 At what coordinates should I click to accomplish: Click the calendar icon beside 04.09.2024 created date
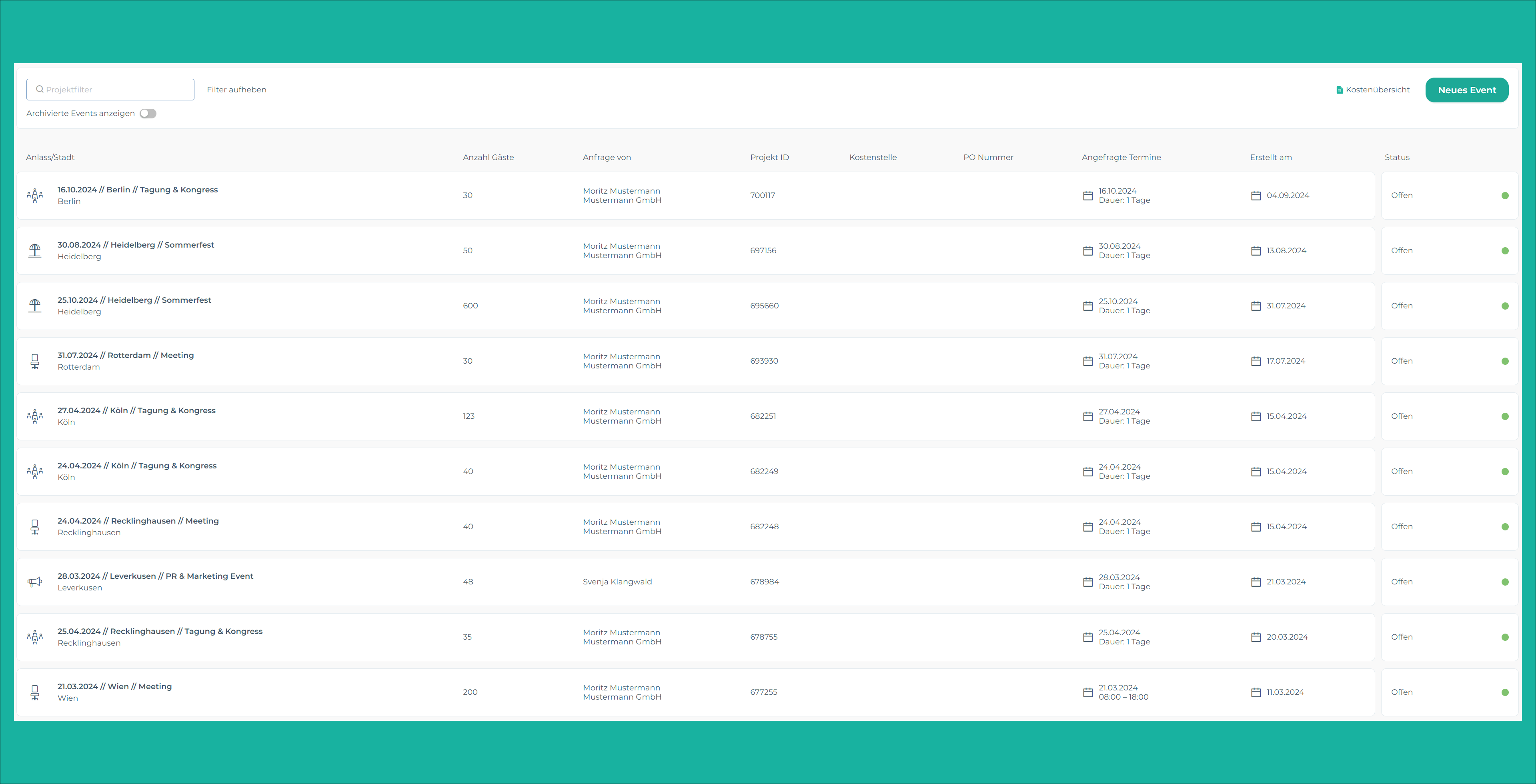(1256, 196)
